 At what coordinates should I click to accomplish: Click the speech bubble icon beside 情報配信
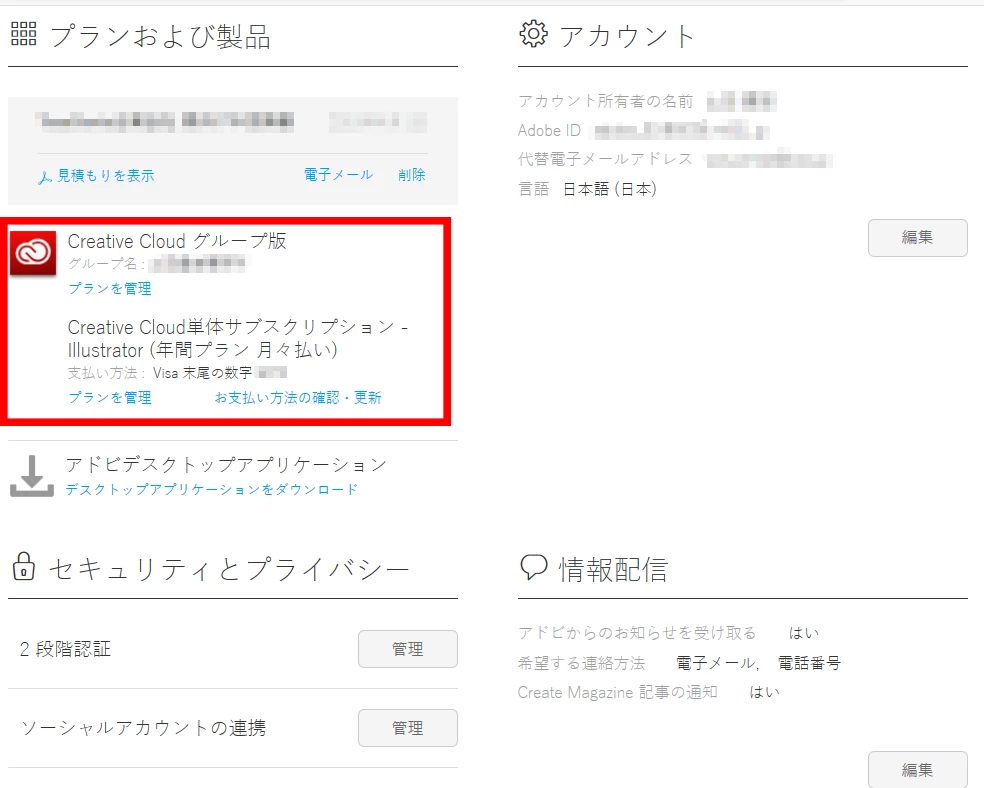click(x=534, y=567)
